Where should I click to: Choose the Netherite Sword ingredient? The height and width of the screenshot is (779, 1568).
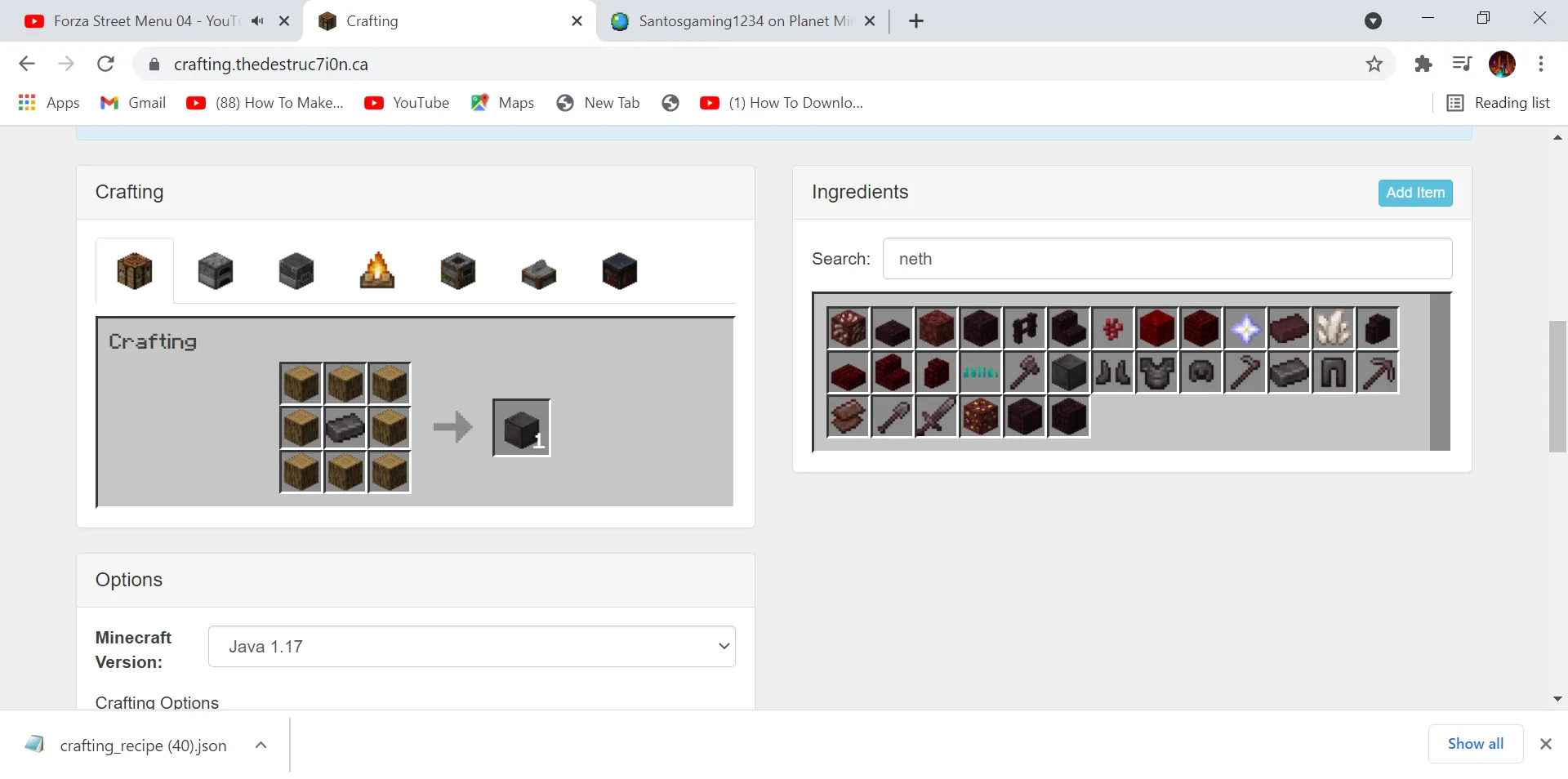[937, 416]
